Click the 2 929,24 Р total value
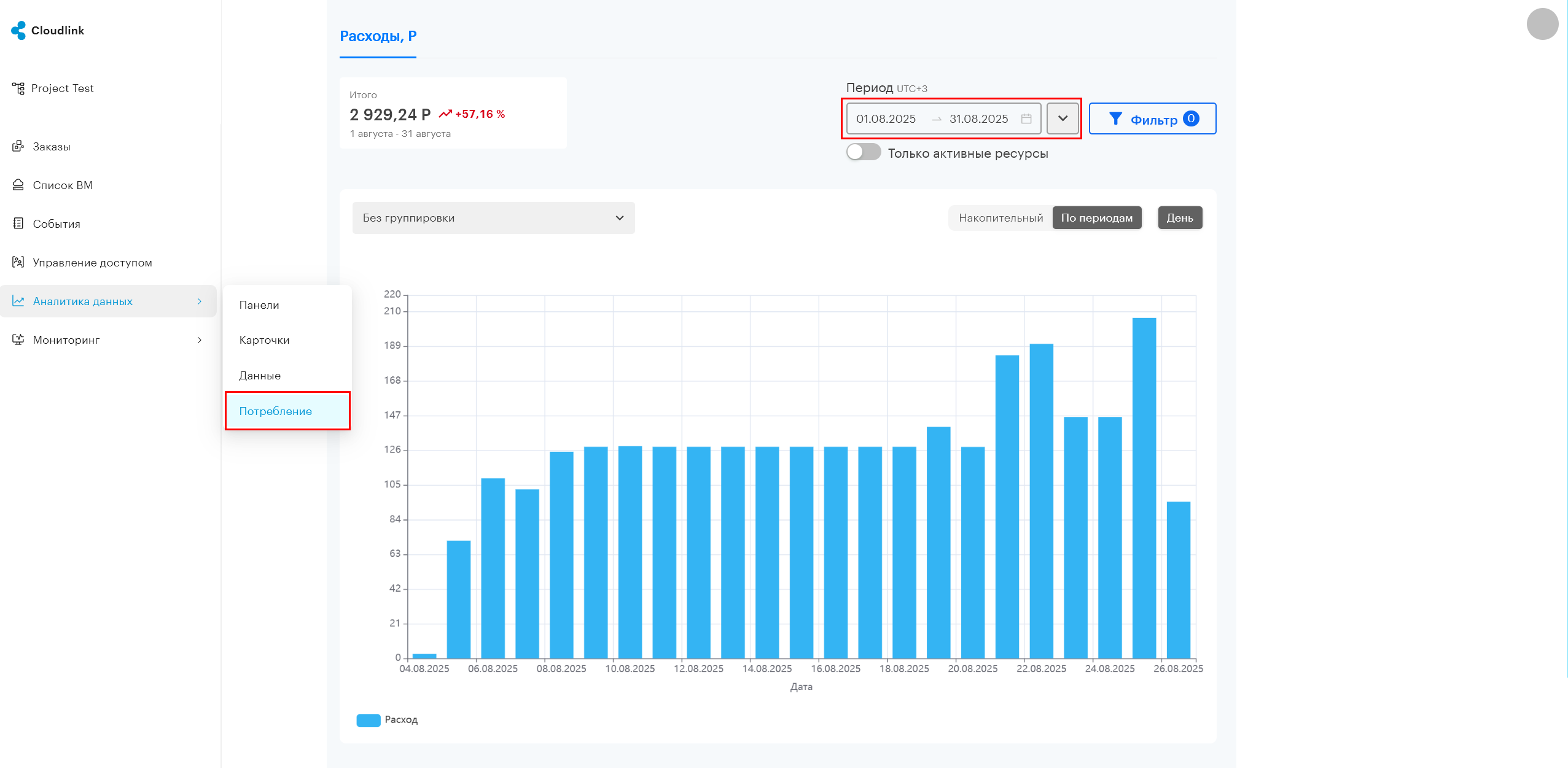The image size is (1568, 768). click(390, 114)
